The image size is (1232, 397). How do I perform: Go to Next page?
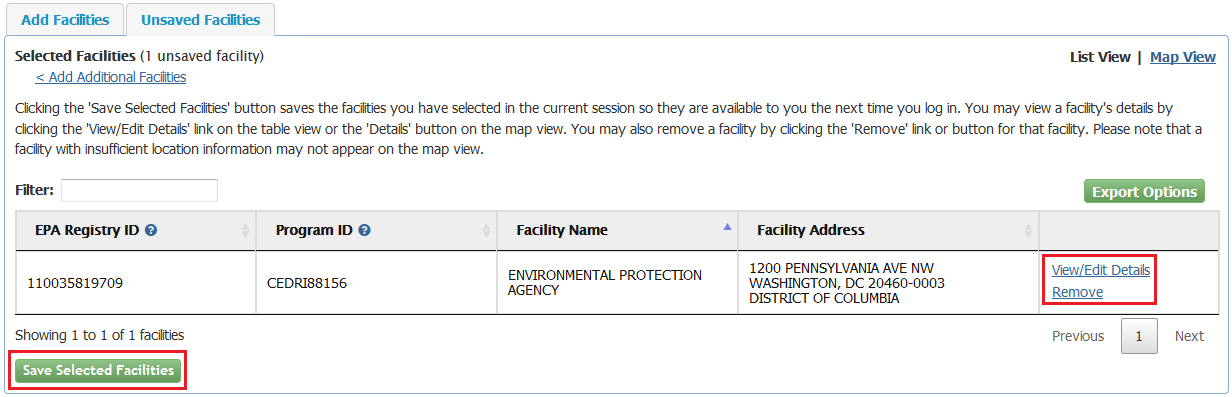pyautogui.click(x=1189, y=336)
